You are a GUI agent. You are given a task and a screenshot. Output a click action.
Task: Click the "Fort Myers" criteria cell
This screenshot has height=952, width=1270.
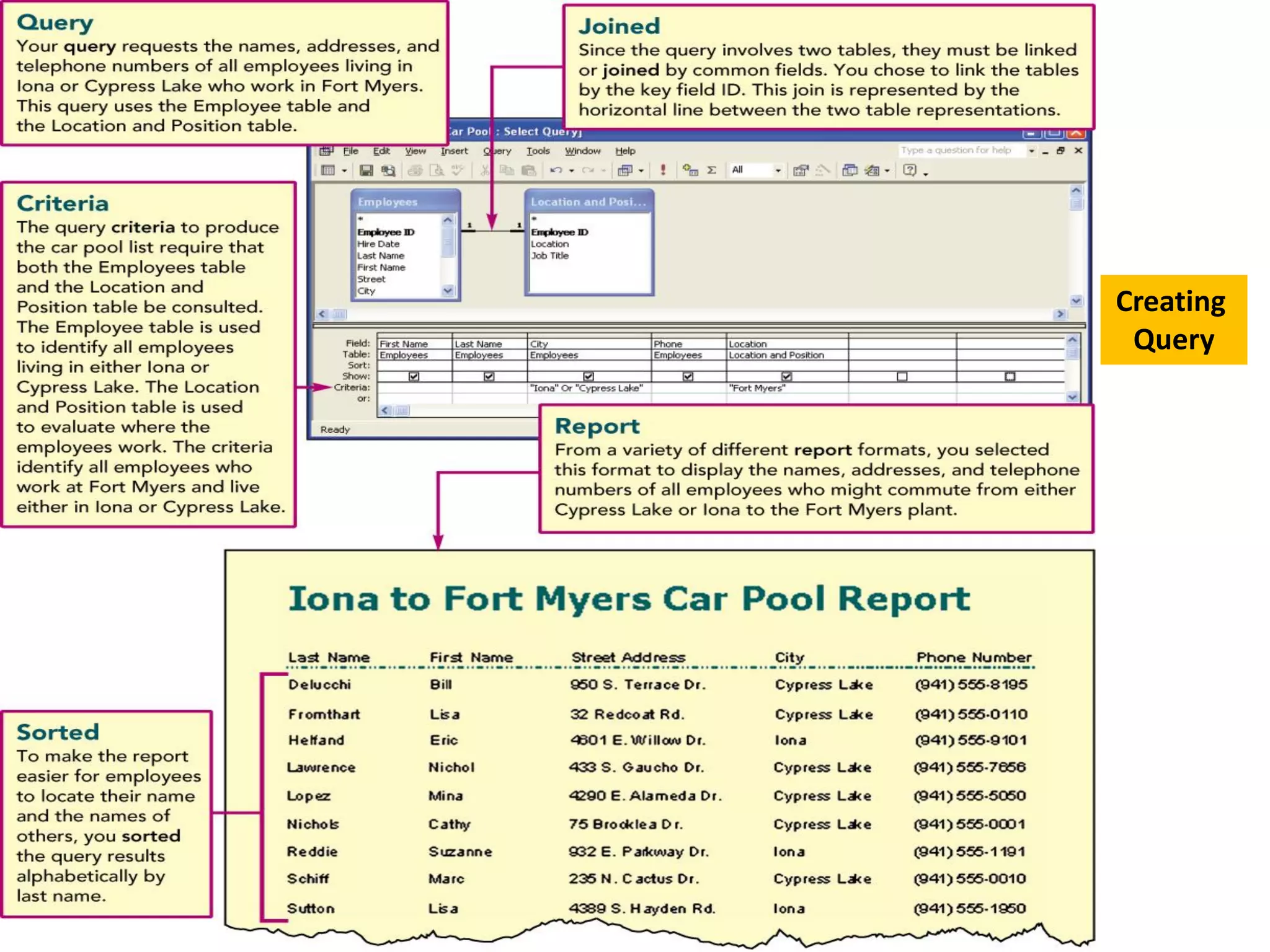pyautogui.click(x=787, y=388)
